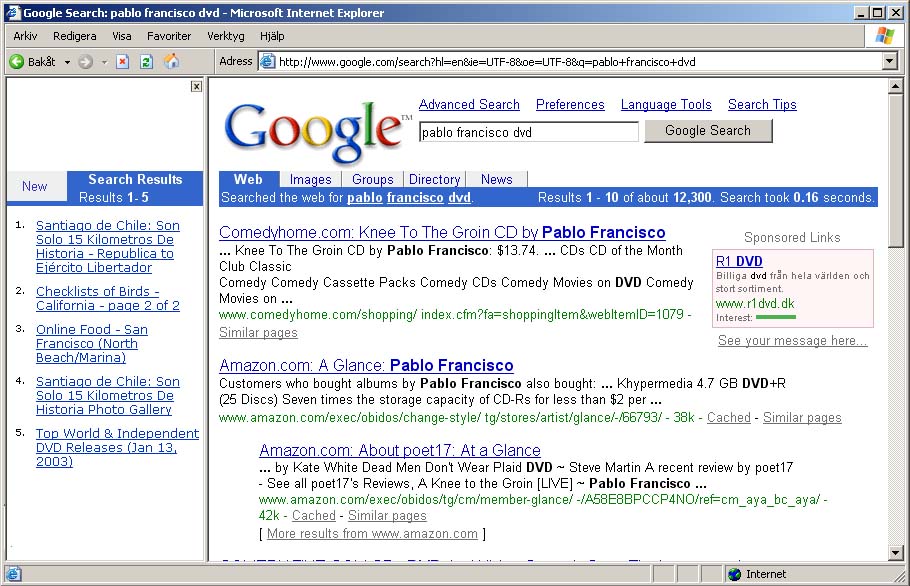Click the Google Search button

tap(708, 131)
